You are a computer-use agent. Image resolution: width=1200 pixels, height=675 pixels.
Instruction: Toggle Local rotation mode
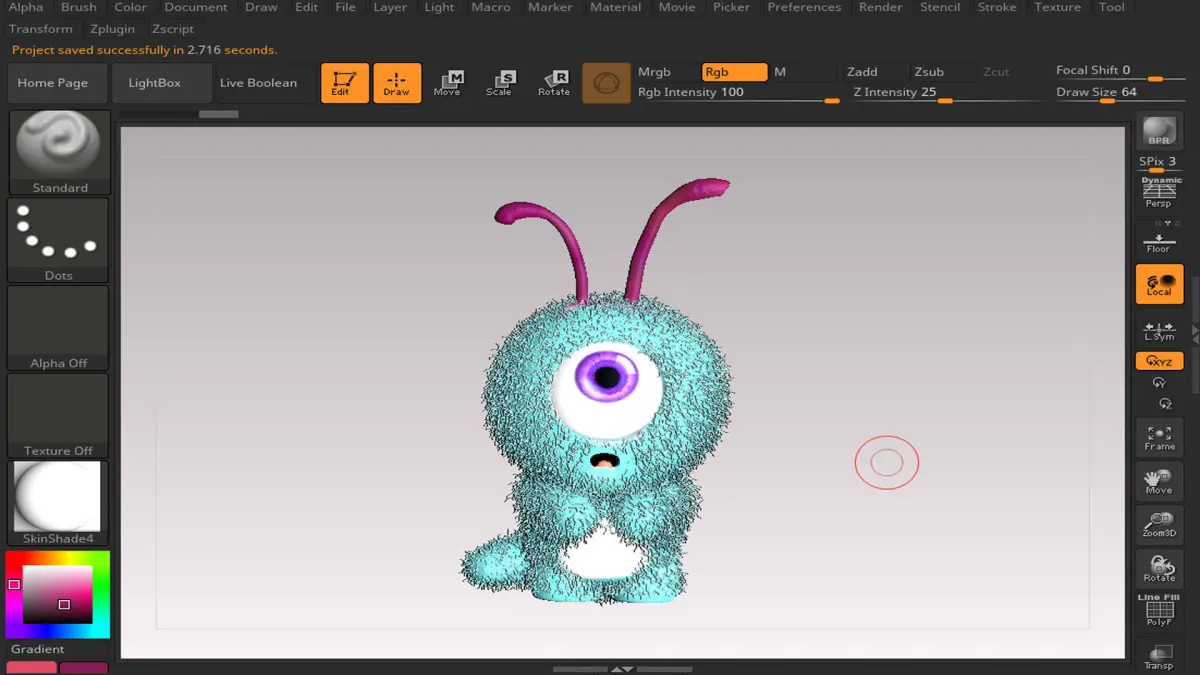point(1159,284)
